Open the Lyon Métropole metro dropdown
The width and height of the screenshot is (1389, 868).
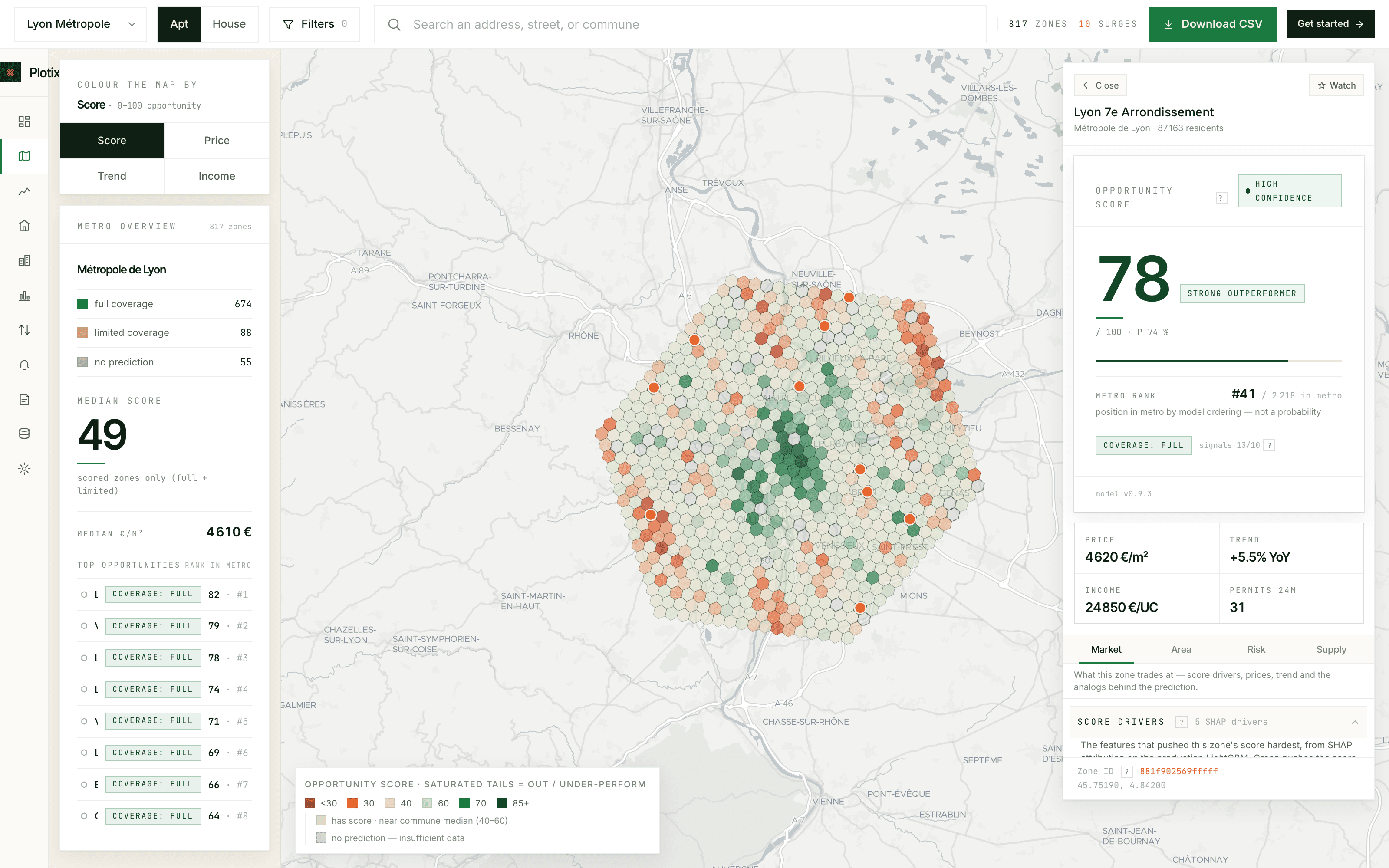tap(80, 24)
